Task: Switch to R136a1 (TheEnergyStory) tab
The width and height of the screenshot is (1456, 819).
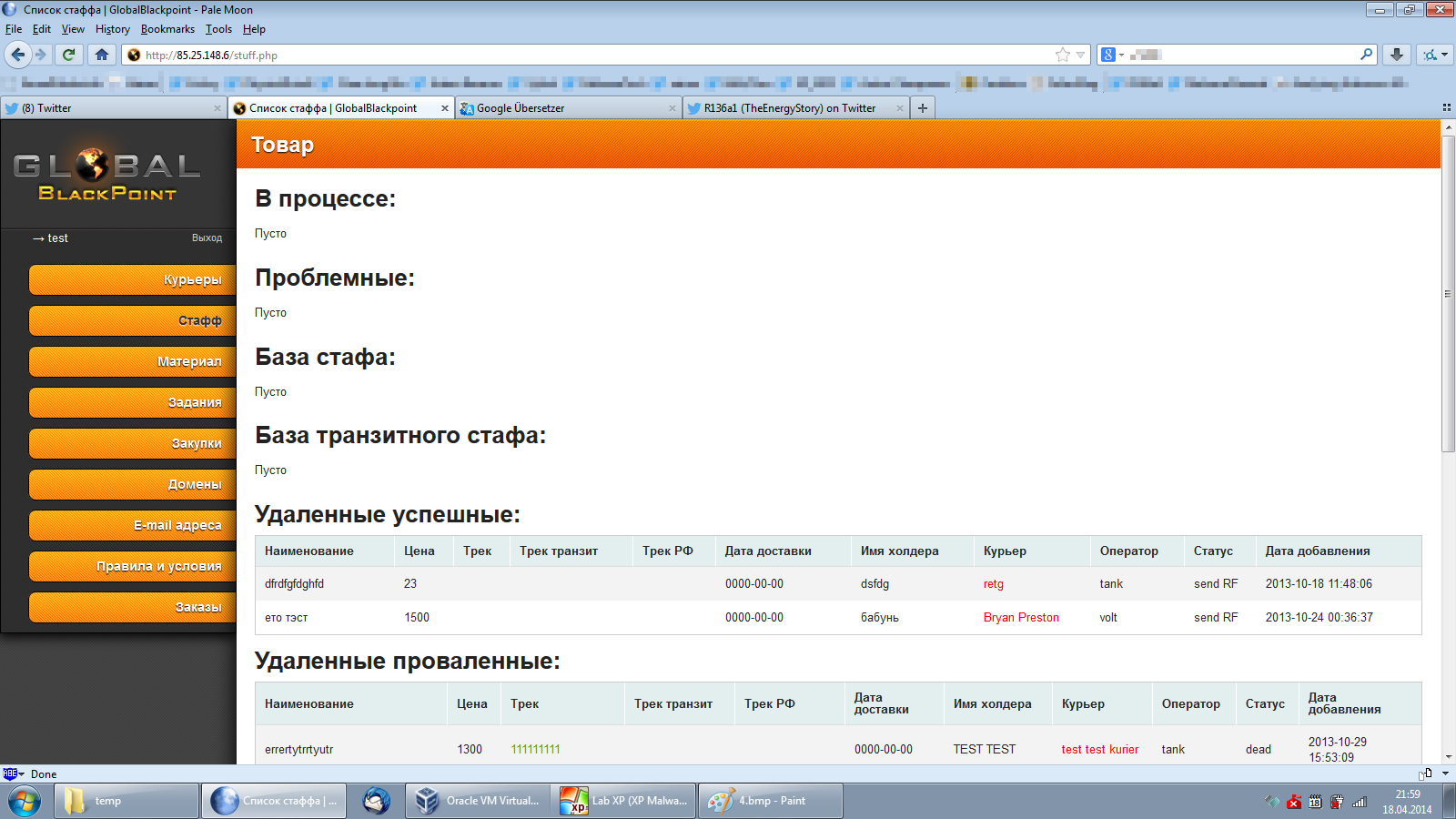Action: click(x=795, y=108)
